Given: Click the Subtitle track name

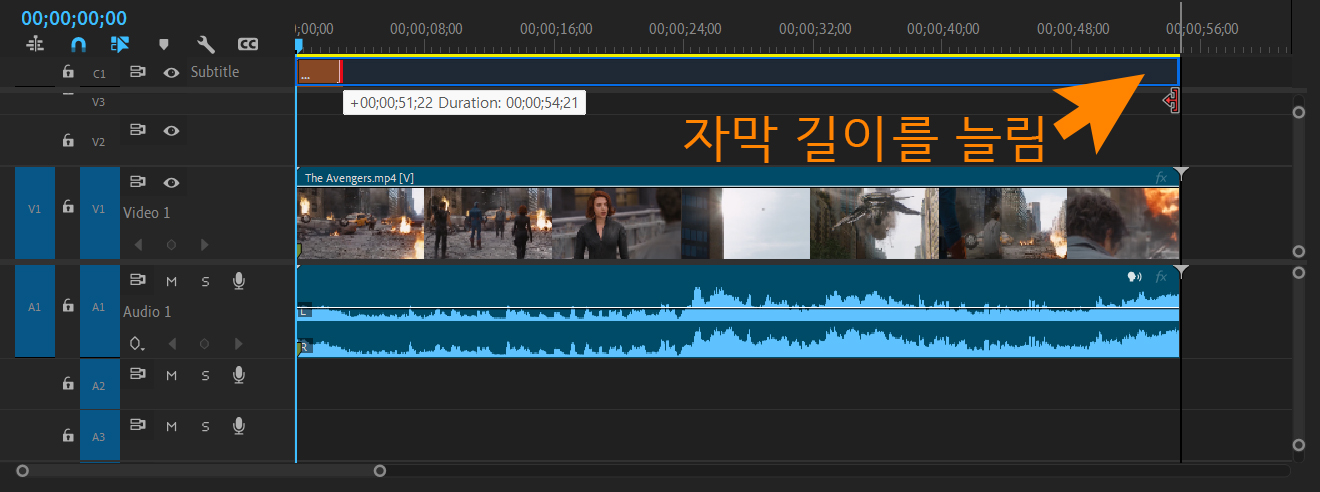Looking at the screenshot, I should (215, 72).
